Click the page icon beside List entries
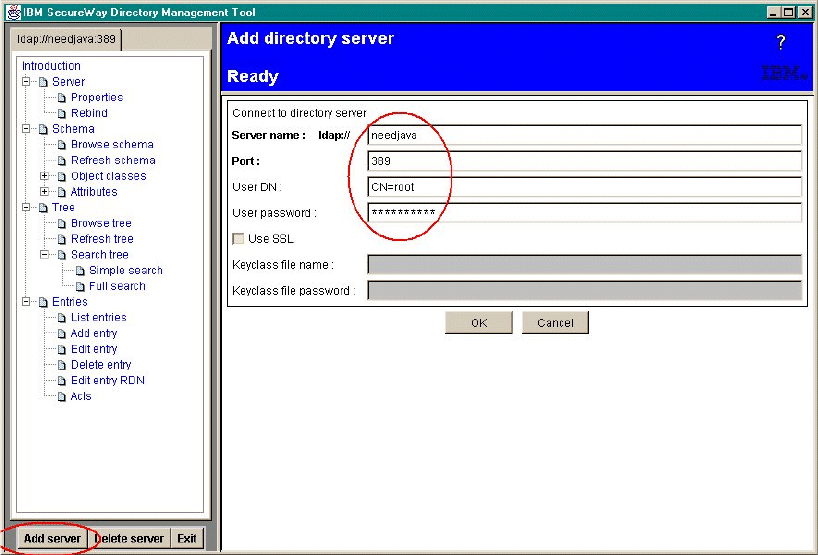 tap(62, 318)
